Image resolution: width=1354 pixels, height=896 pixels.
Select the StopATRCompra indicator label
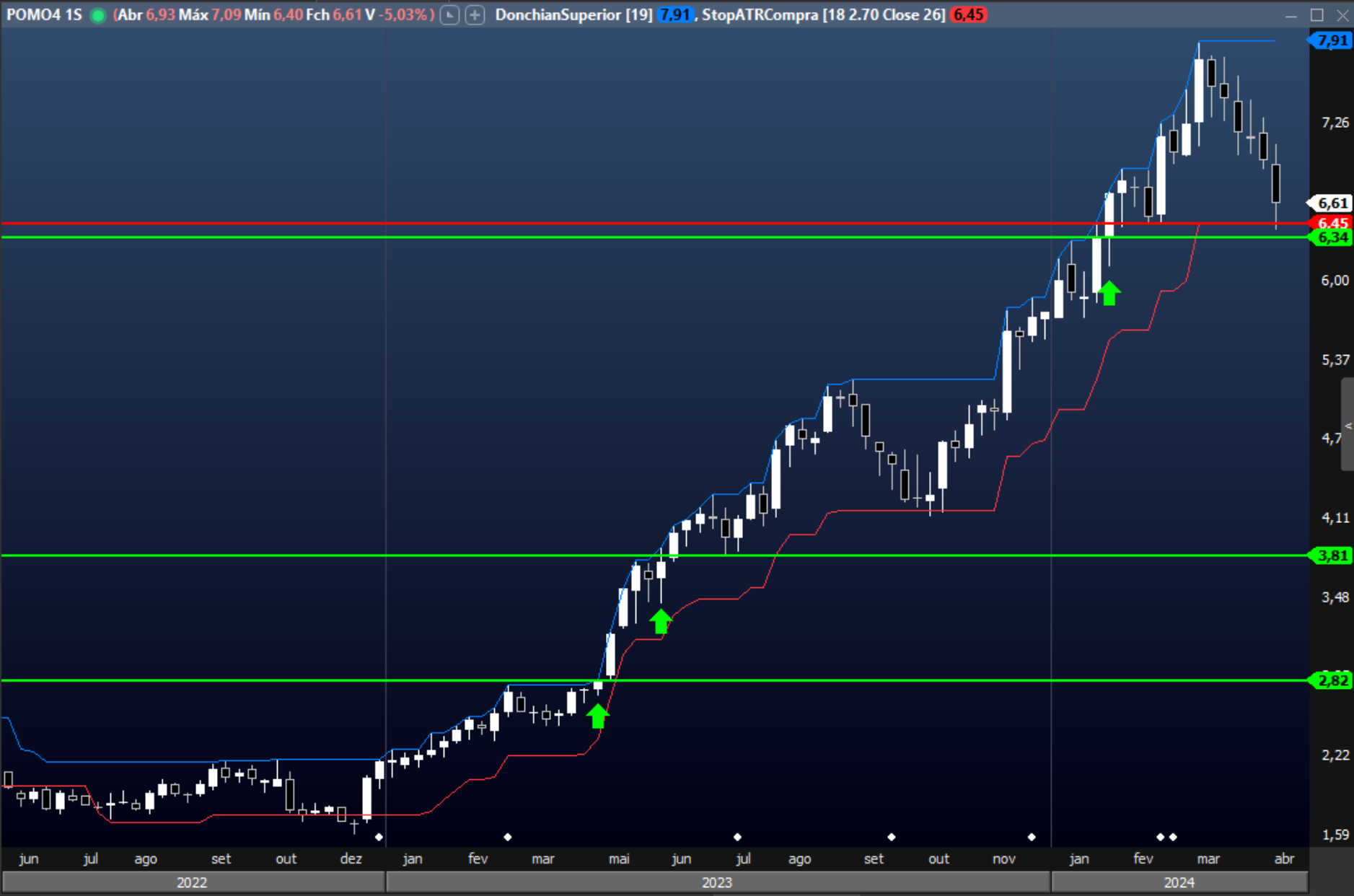[822, 15]
